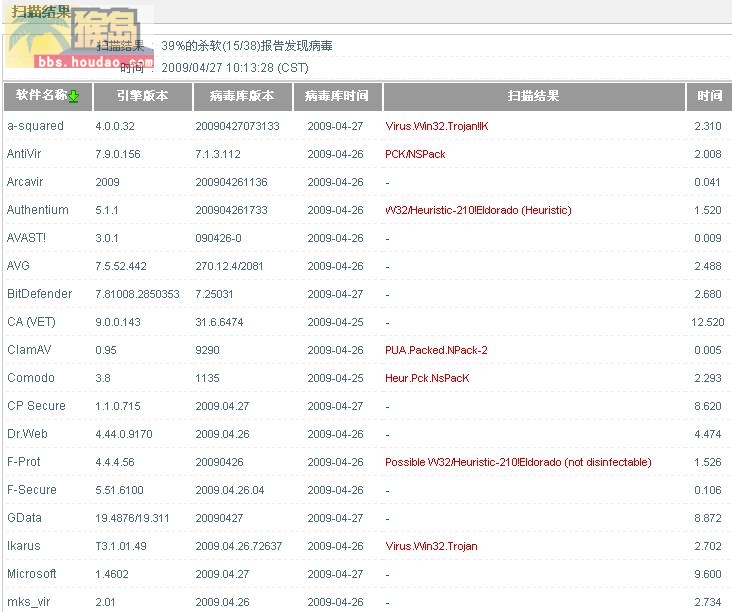This screenshot has height=612, width=732.
Task: Select the BitDefender software name
Action: (40, 294)
